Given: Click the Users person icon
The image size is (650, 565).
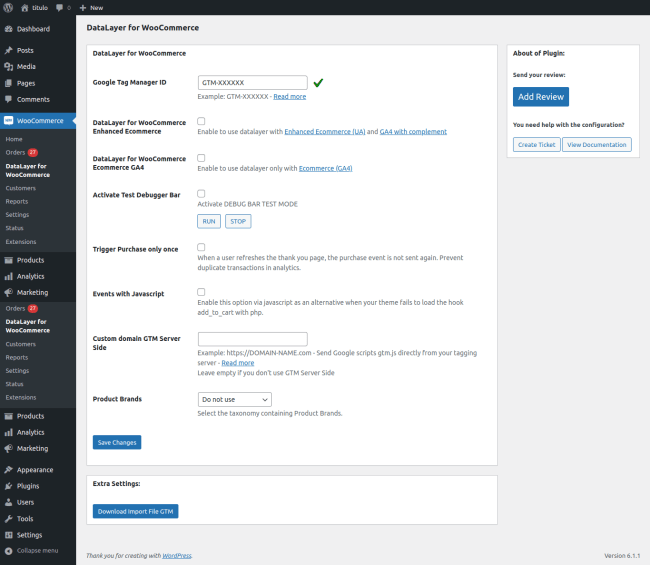Looking at the screenshot, I should click(8, 502).
